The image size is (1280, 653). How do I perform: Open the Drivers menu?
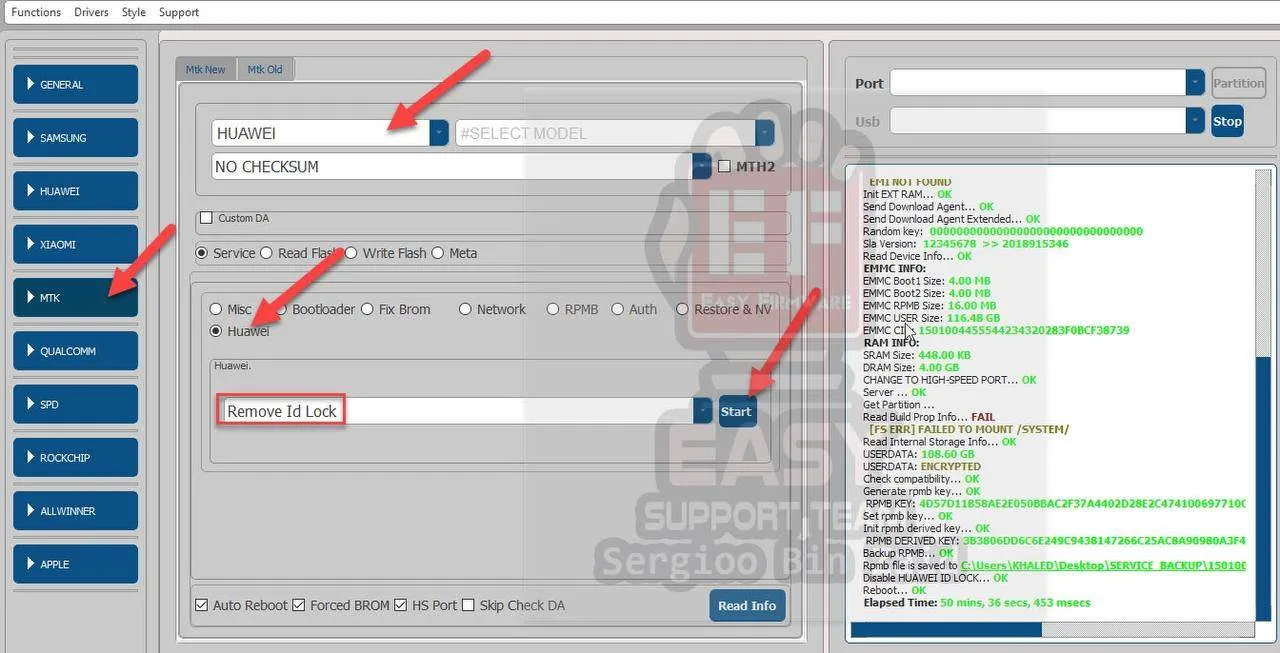[91, 12]
